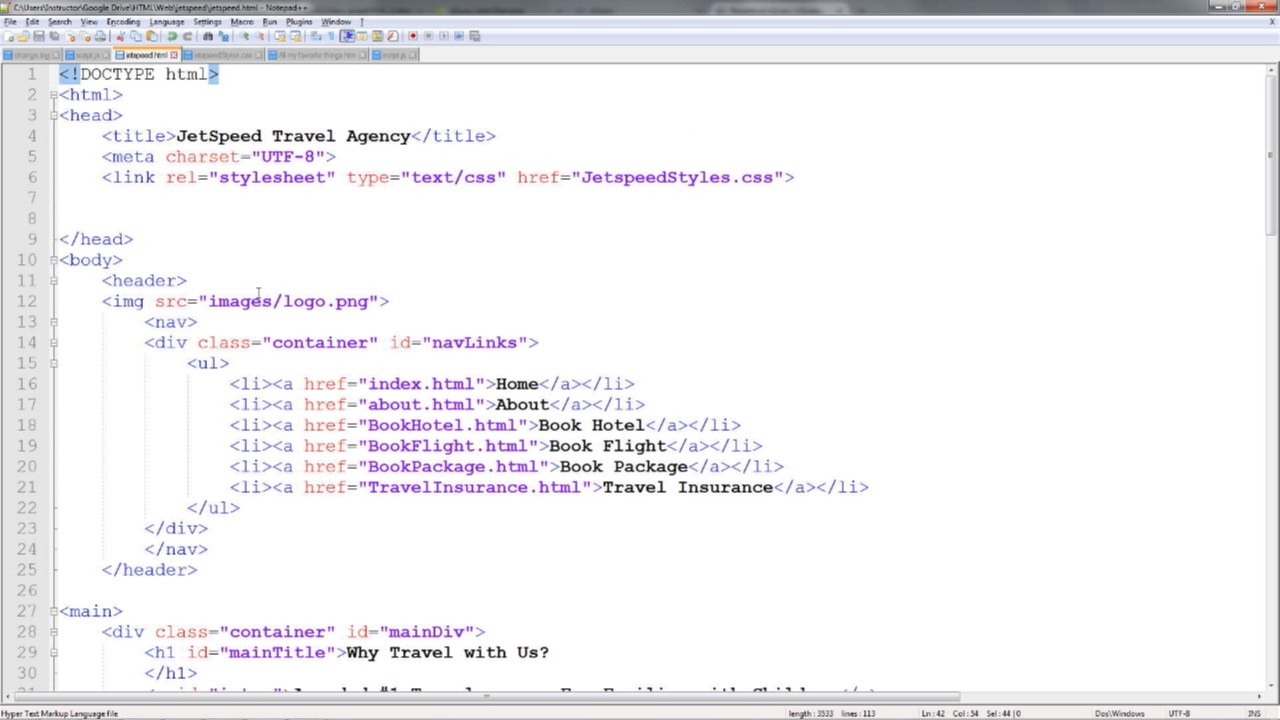Open the Settings menu
This screenshot has height=720, width=1280.
click(x=207, y=21)
